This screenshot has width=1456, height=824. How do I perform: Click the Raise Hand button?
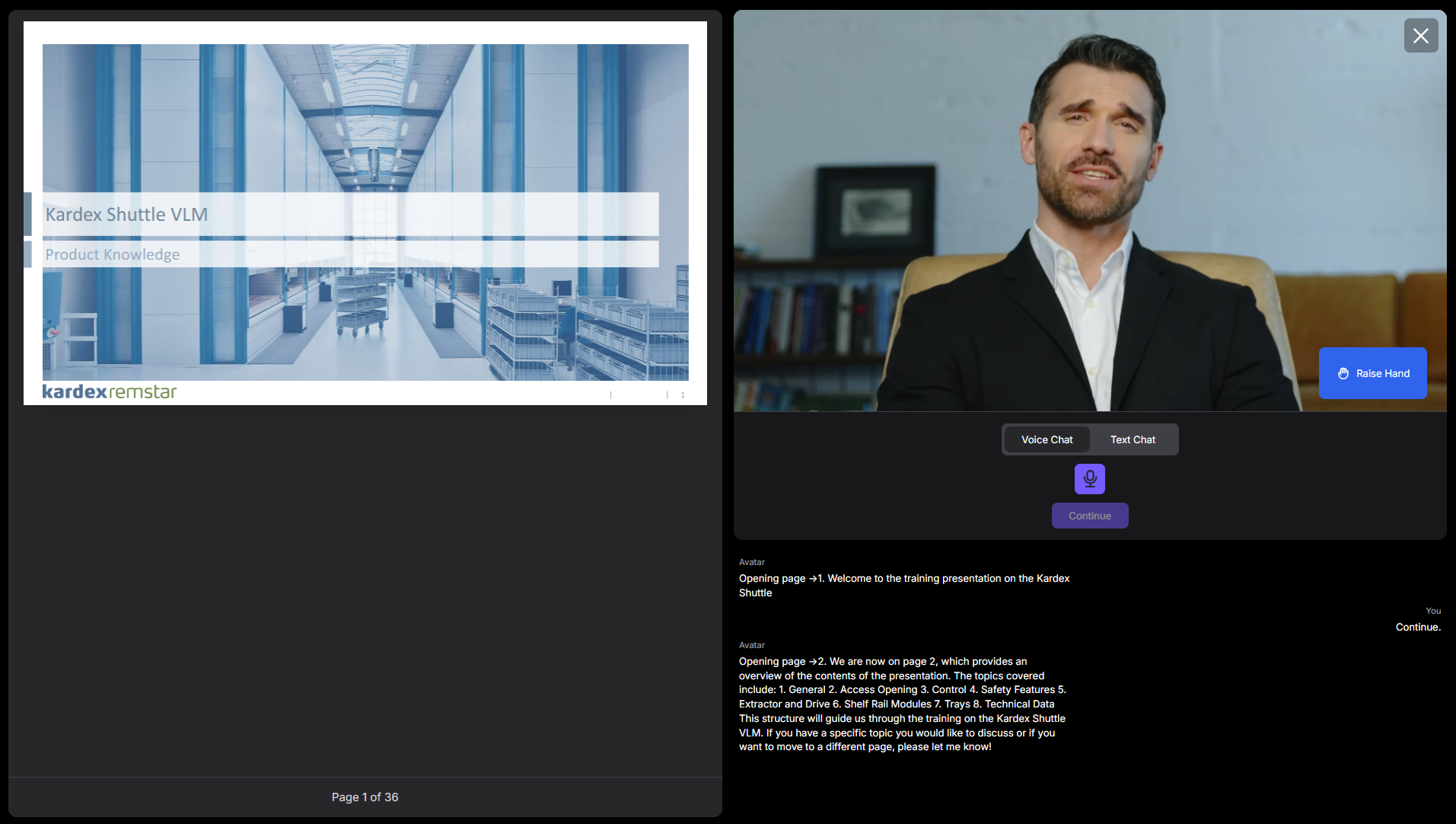point(1372,373)
